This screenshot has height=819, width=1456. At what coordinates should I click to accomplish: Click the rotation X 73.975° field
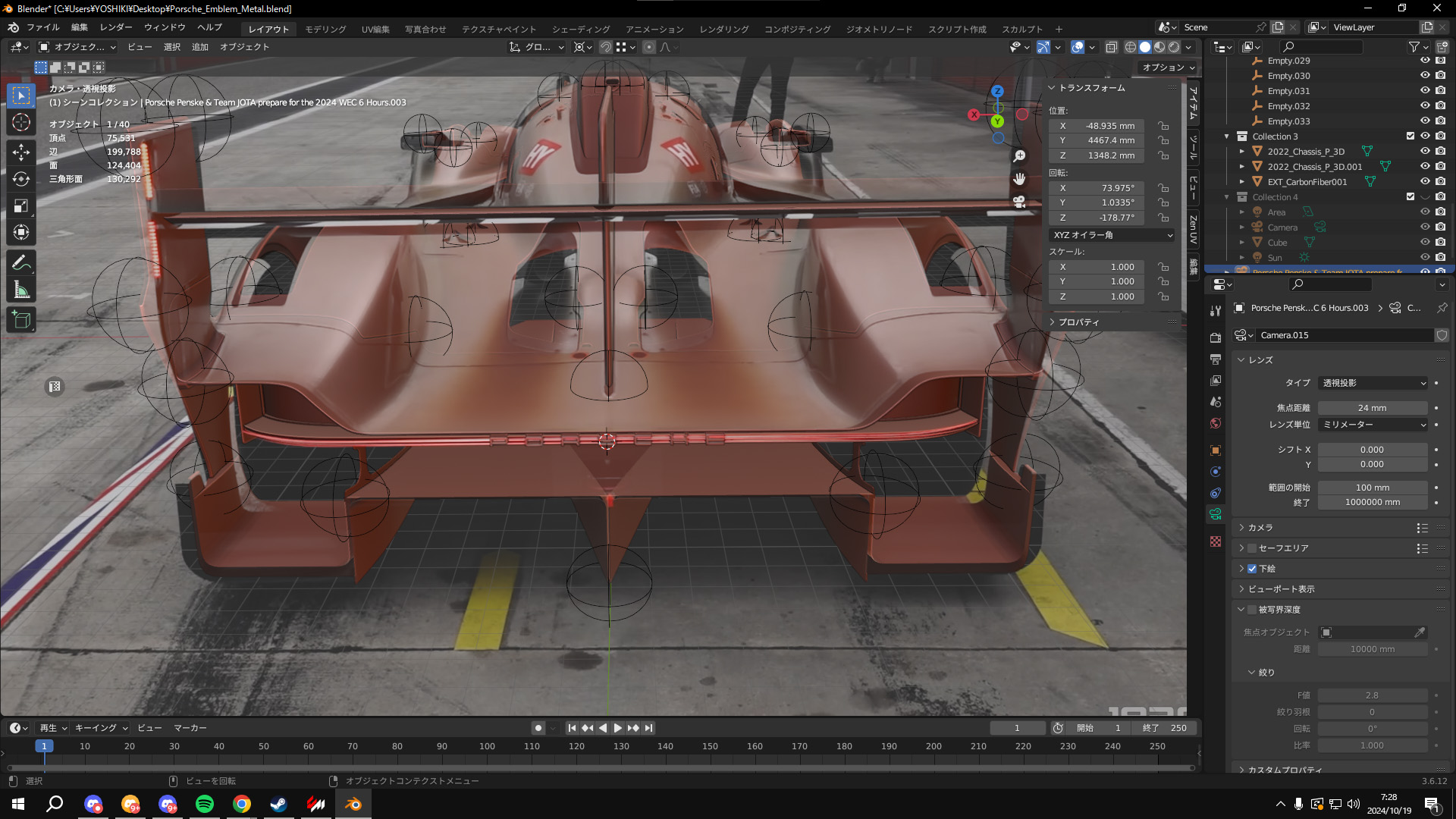[x=1097, y=188]
